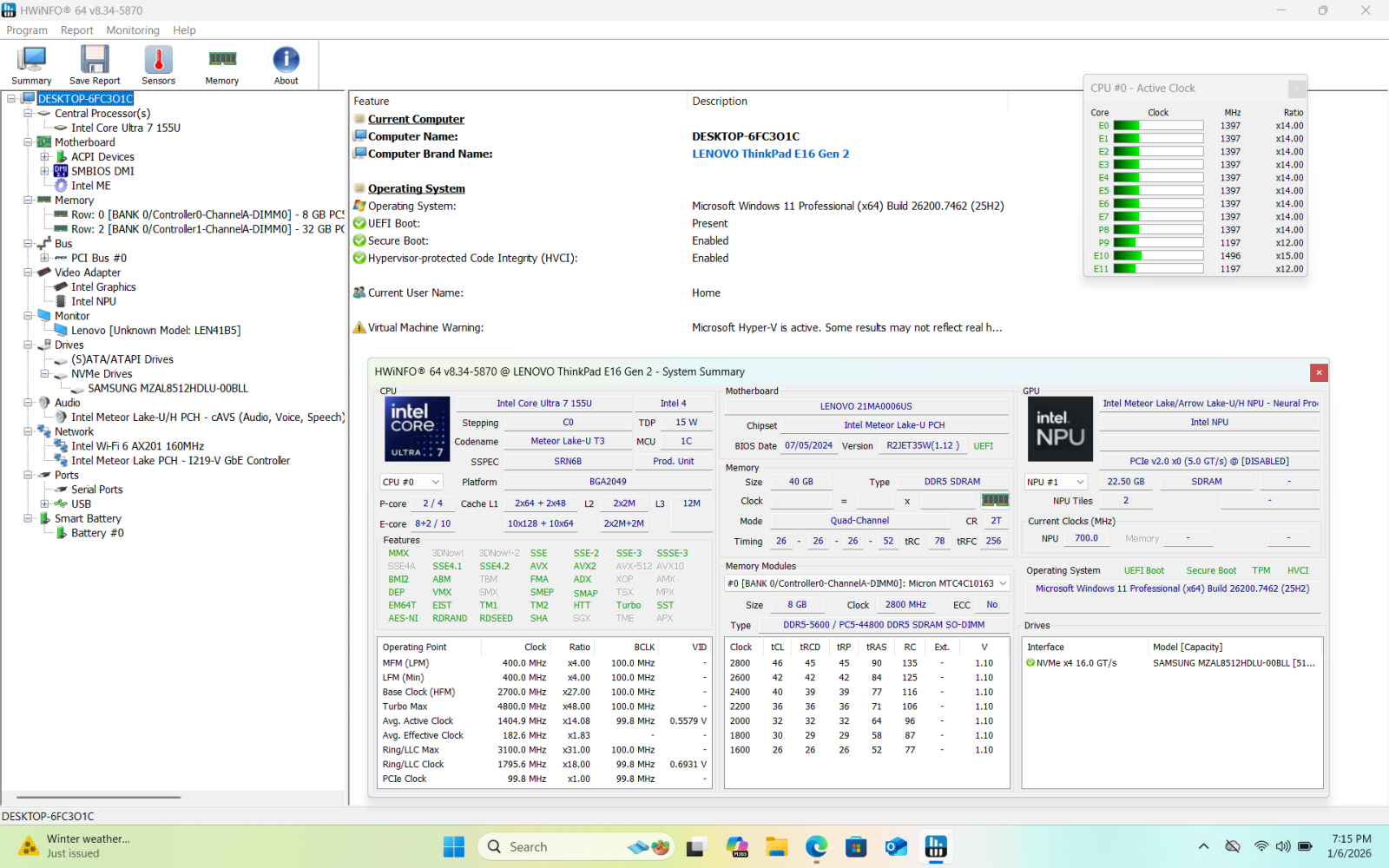Open the CPU #0 selector dropdown

point(411,482)
